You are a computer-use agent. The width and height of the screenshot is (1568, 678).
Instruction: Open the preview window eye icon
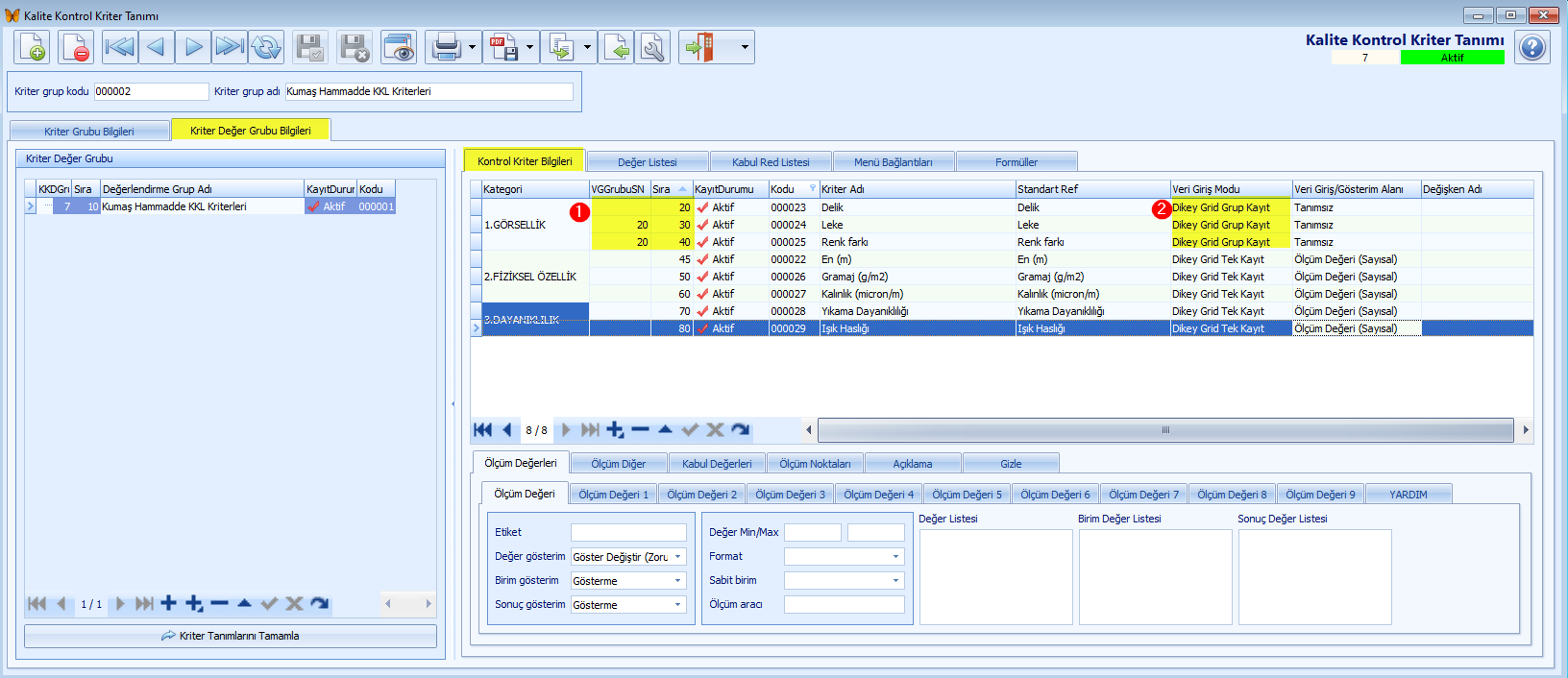click(399, 47)
